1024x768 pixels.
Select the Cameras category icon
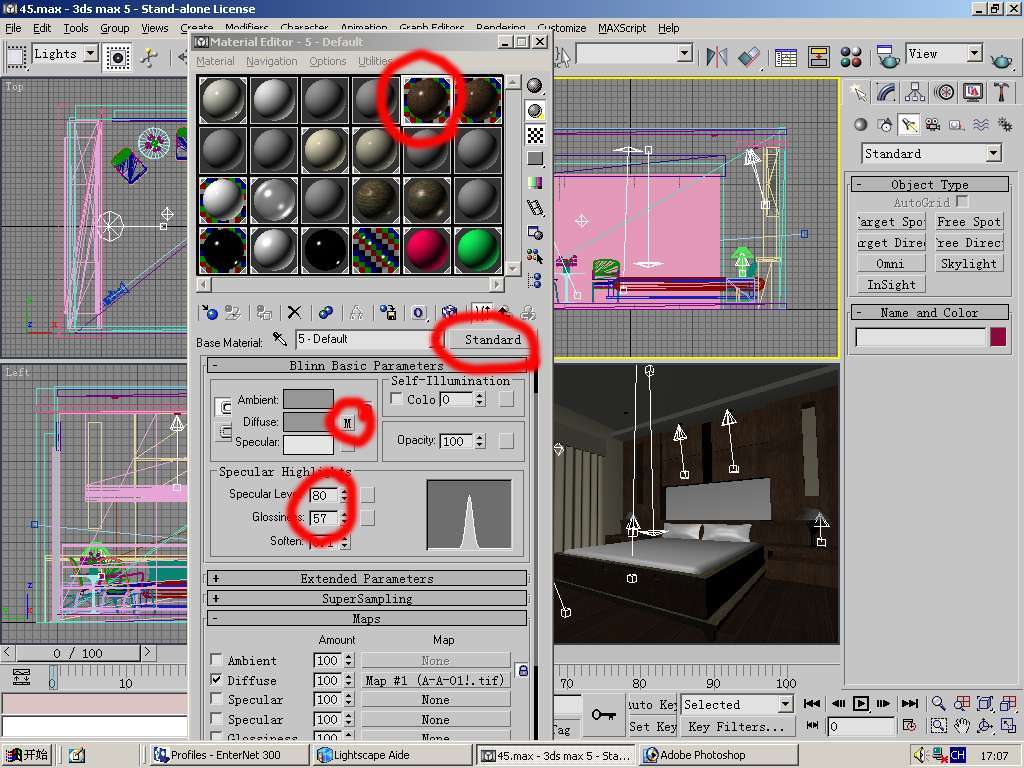click(933, 124)
